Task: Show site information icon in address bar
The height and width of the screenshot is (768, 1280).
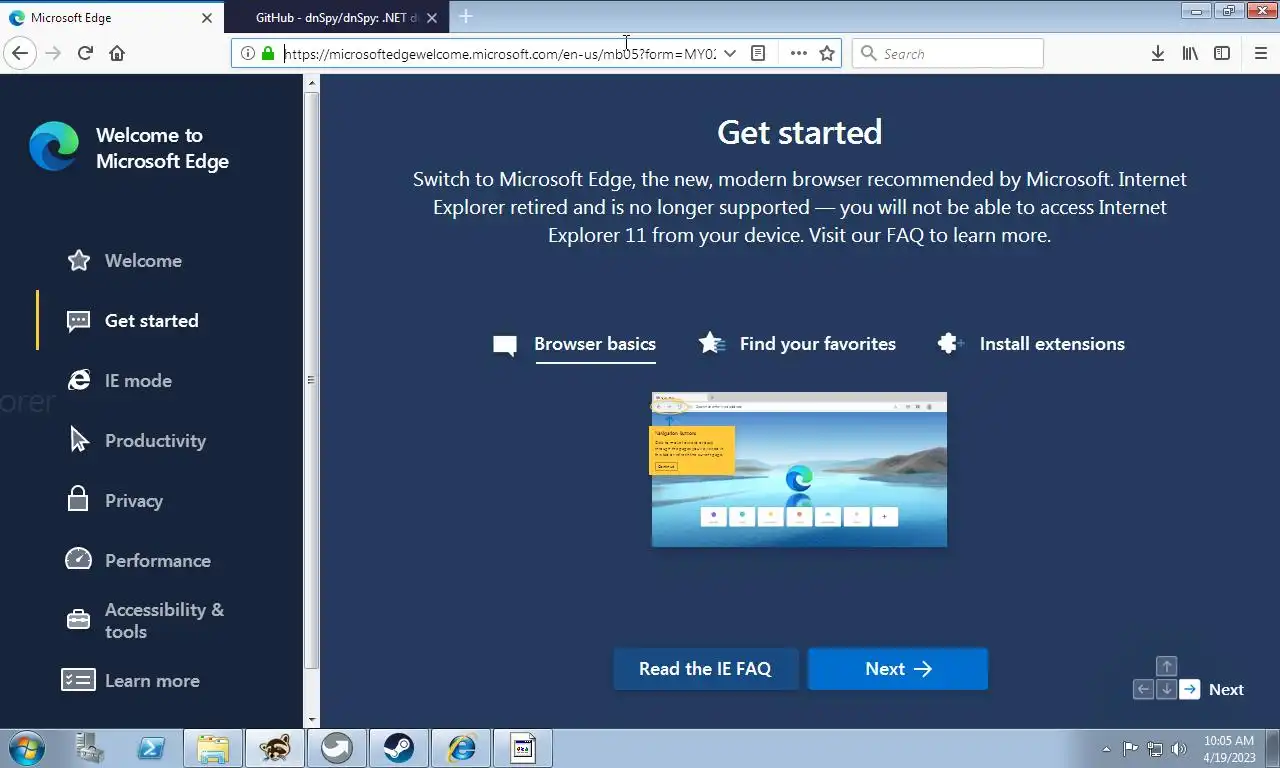Action: pos(247,54)
